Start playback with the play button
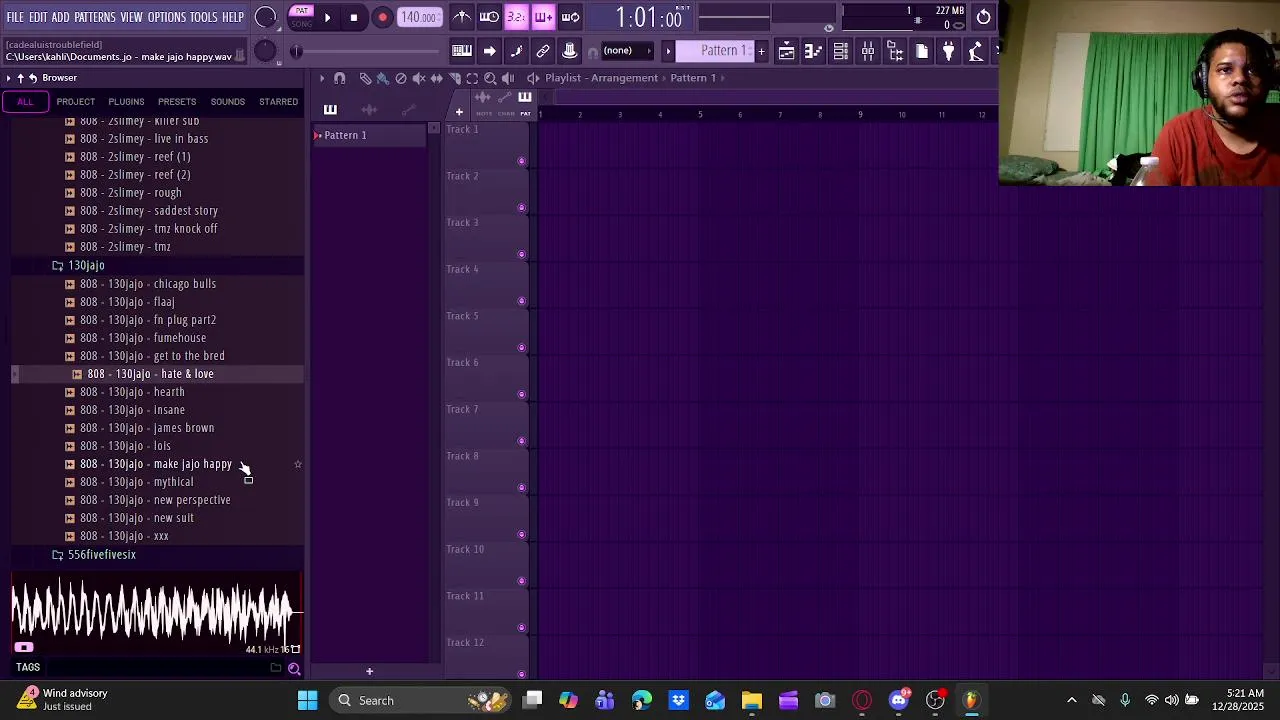 click(327, 17)
